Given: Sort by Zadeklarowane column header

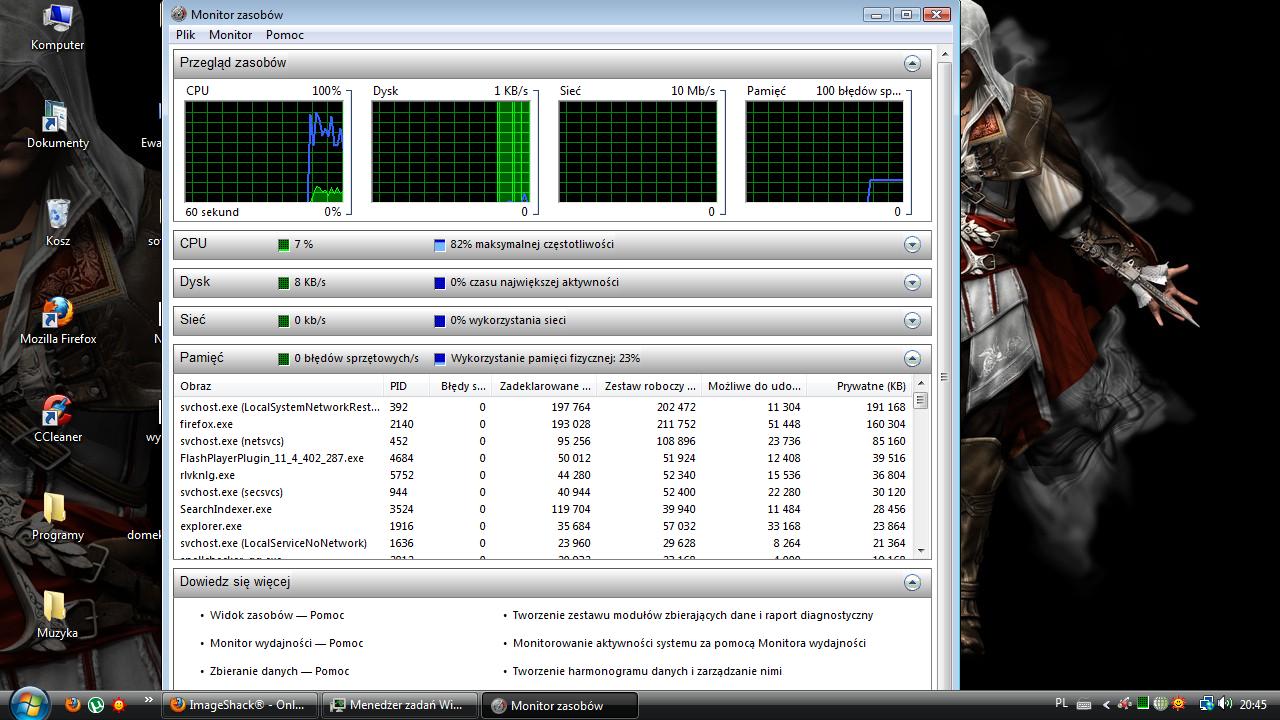Looking at the screenshot, I should pyautogui.click(x=543, y=386).
